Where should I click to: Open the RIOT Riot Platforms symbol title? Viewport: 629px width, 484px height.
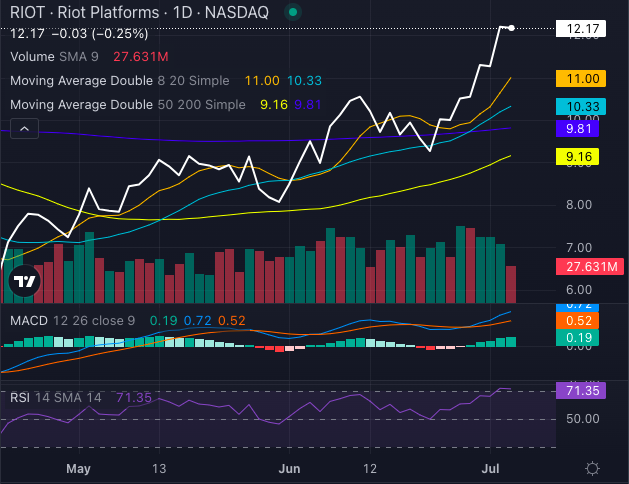[x=139, y=12]
